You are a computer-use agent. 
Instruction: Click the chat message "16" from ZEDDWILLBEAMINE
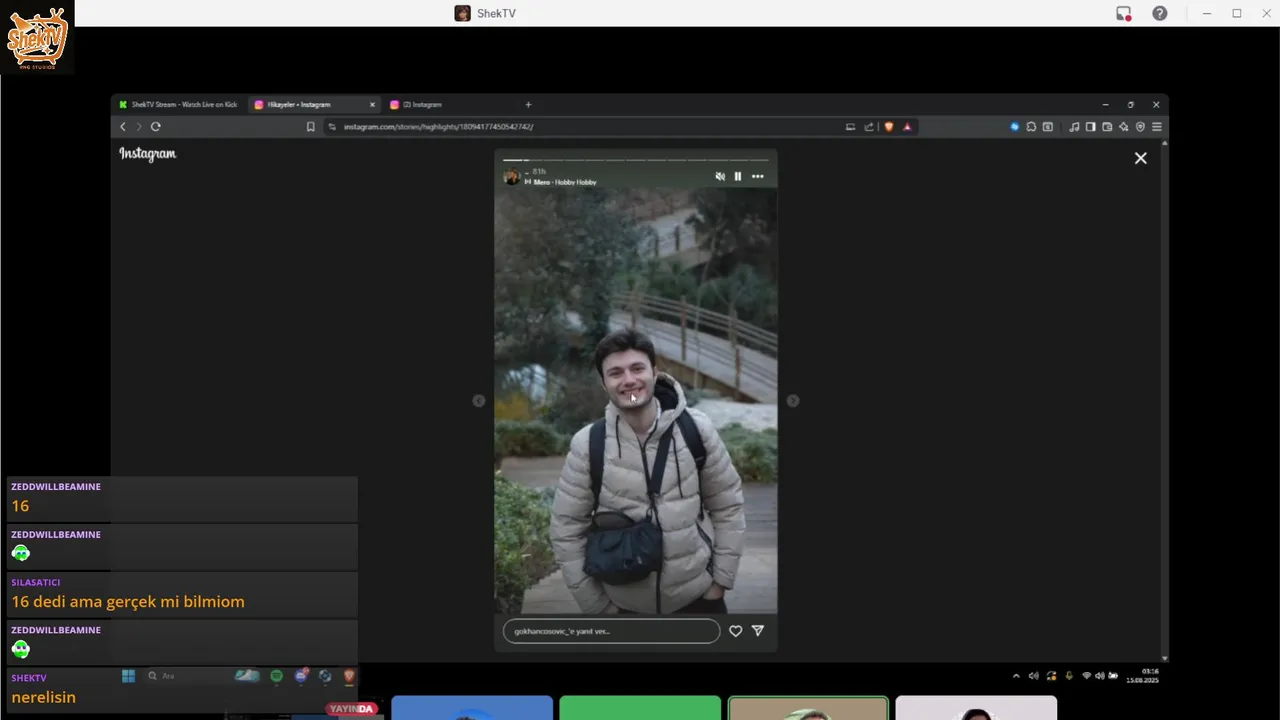click(x=20, y=506)
